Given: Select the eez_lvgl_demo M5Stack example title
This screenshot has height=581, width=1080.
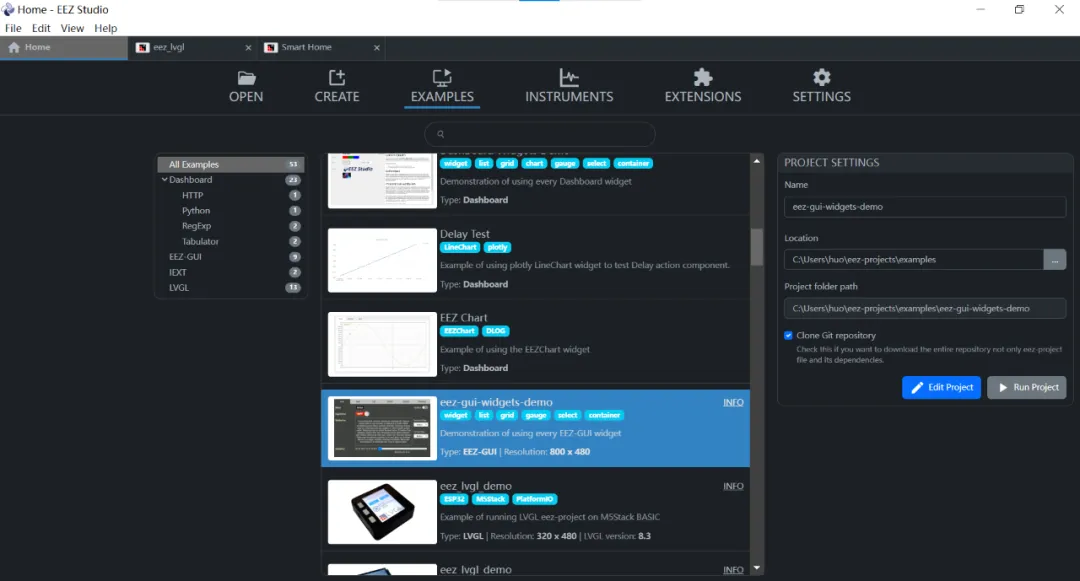Looking at the screenshot, I should pyautogui.click(x=475, y=486).
